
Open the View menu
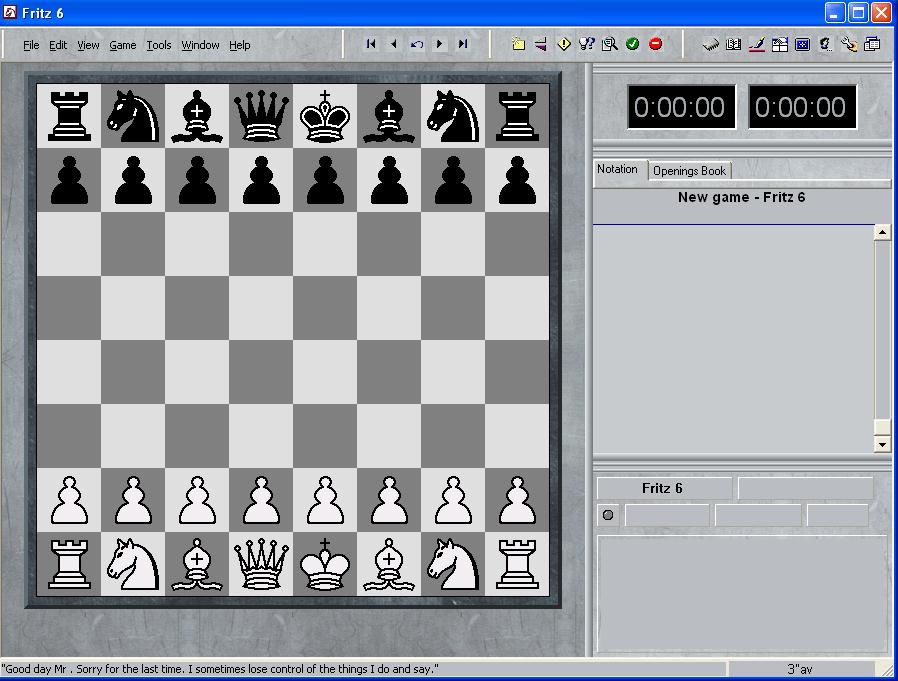point(88,45)
